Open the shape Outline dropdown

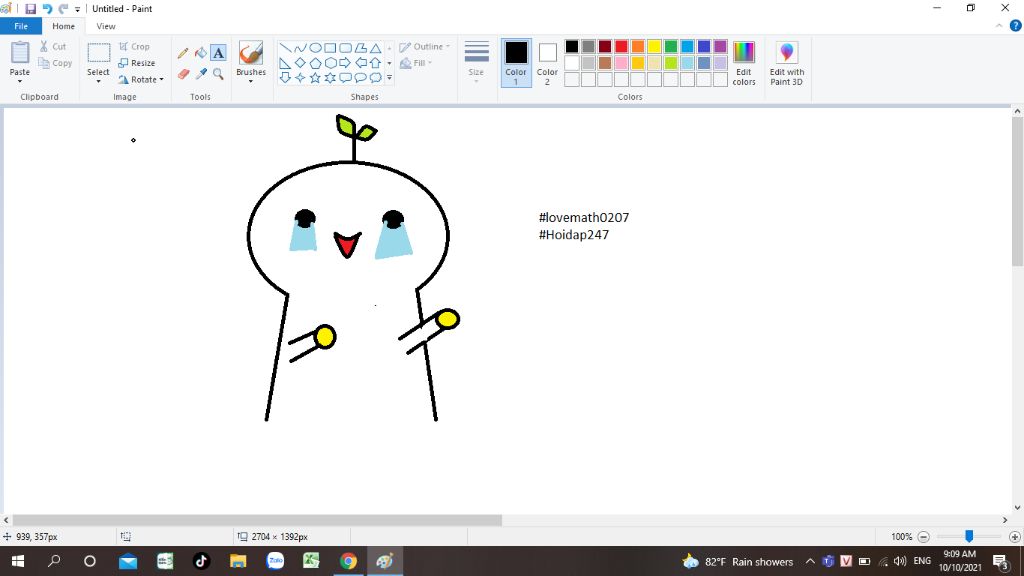pos(424,46)
